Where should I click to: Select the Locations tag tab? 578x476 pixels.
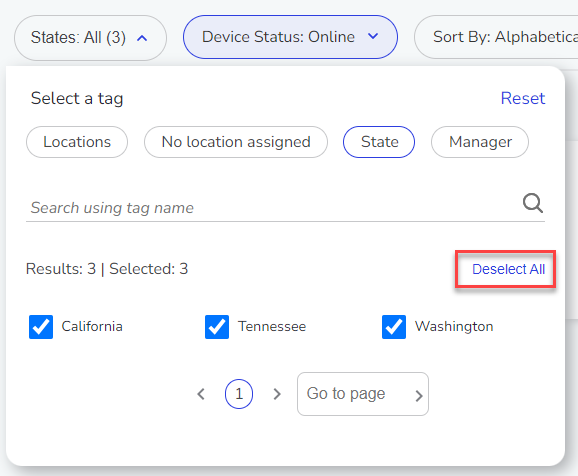[77, 142]
